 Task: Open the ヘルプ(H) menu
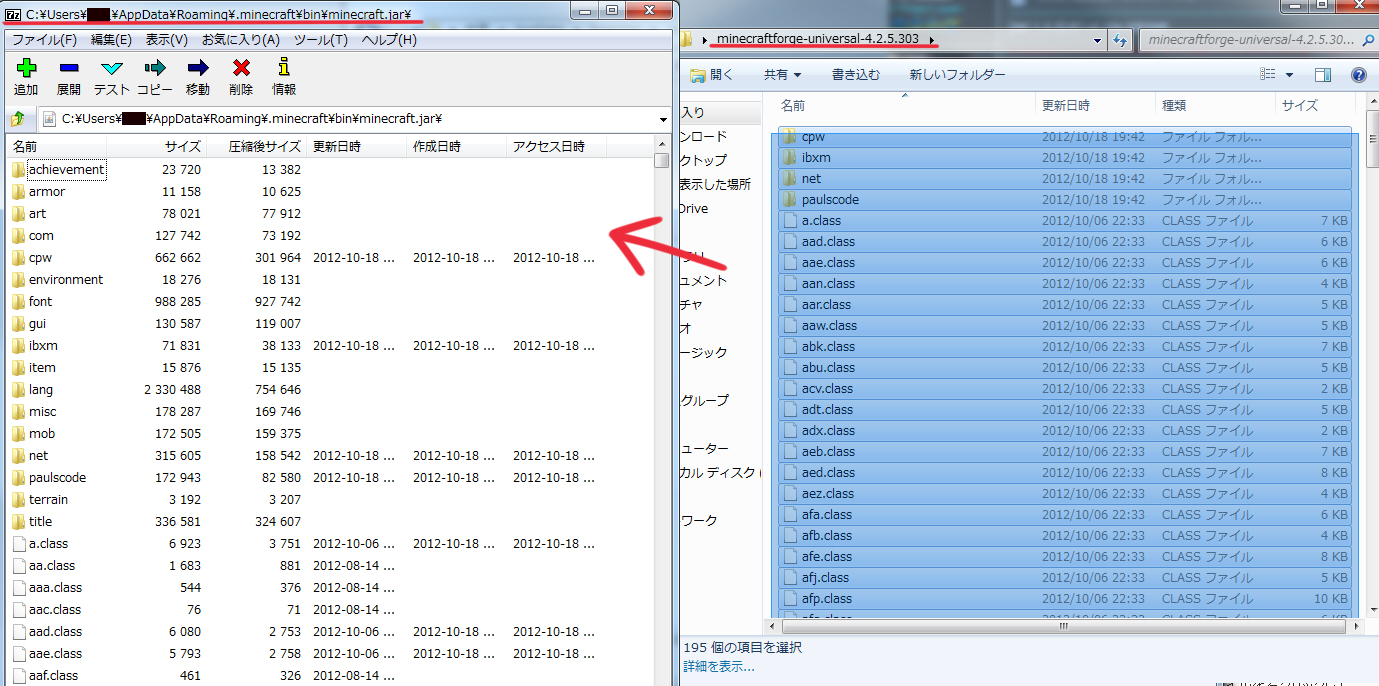click(x=389, y=40)
